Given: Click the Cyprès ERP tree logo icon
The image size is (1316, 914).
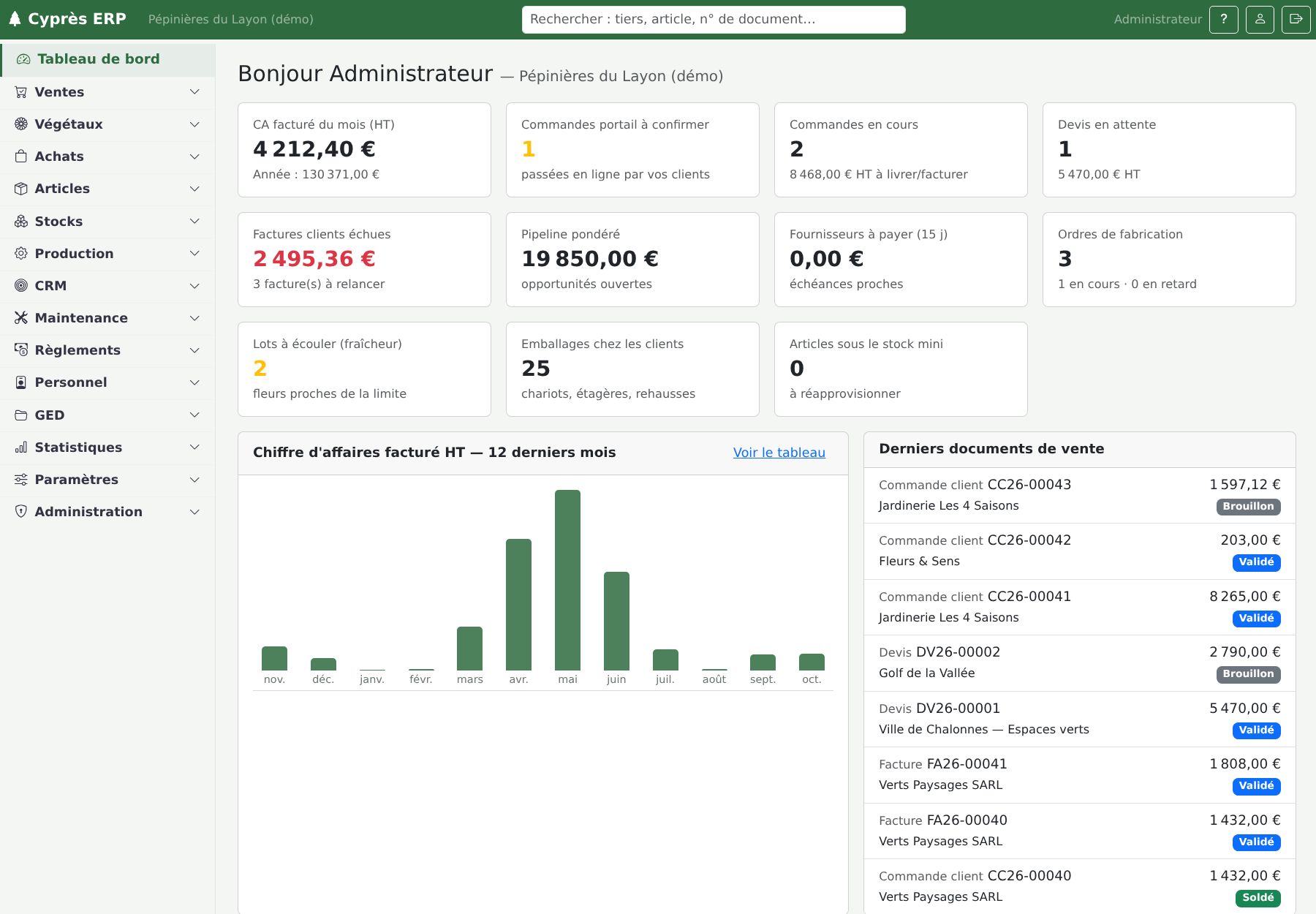Looking at the screenshot, I should point(15,19).
